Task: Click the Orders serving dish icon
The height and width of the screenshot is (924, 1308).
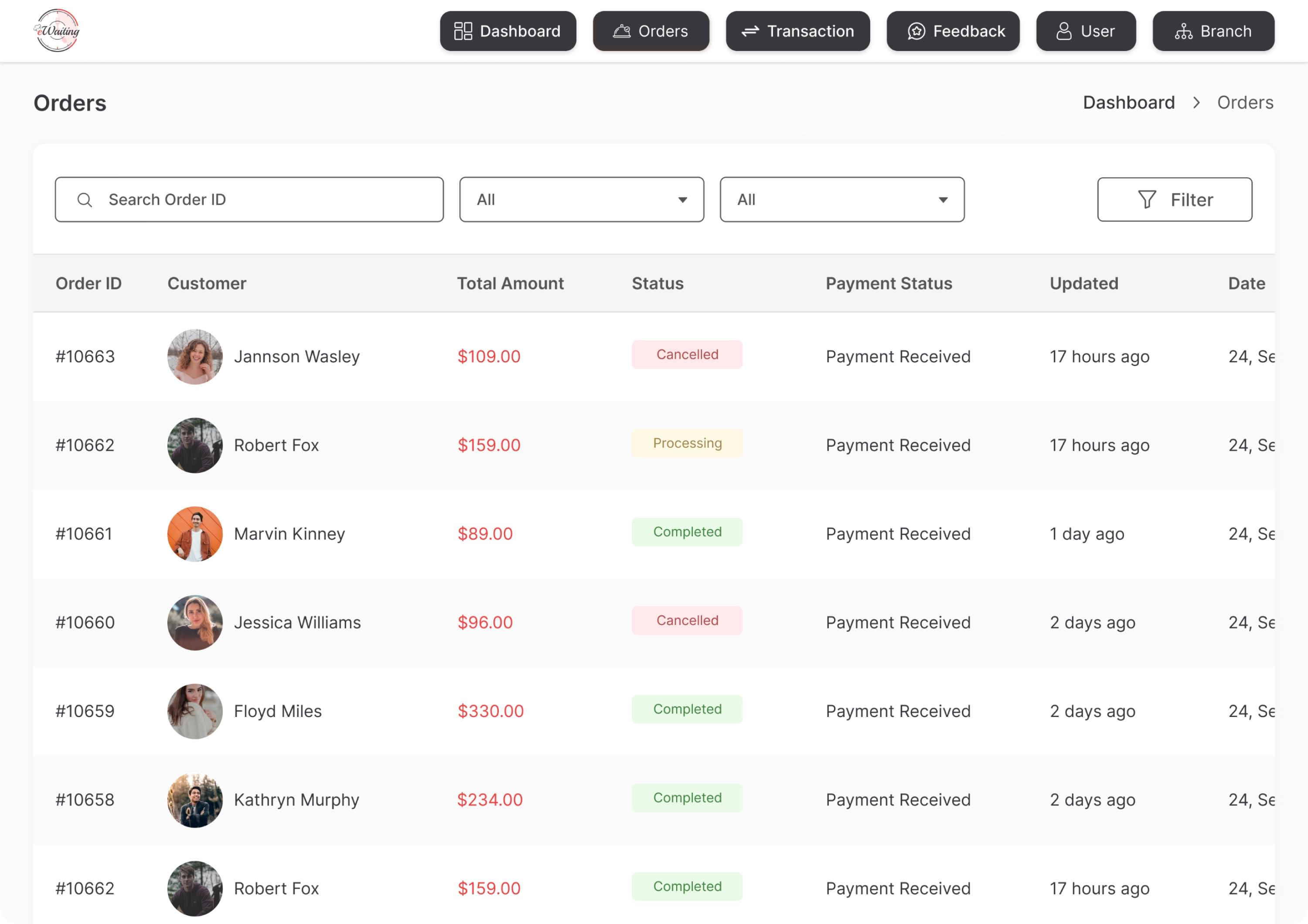Action: [x=622, y=31]
